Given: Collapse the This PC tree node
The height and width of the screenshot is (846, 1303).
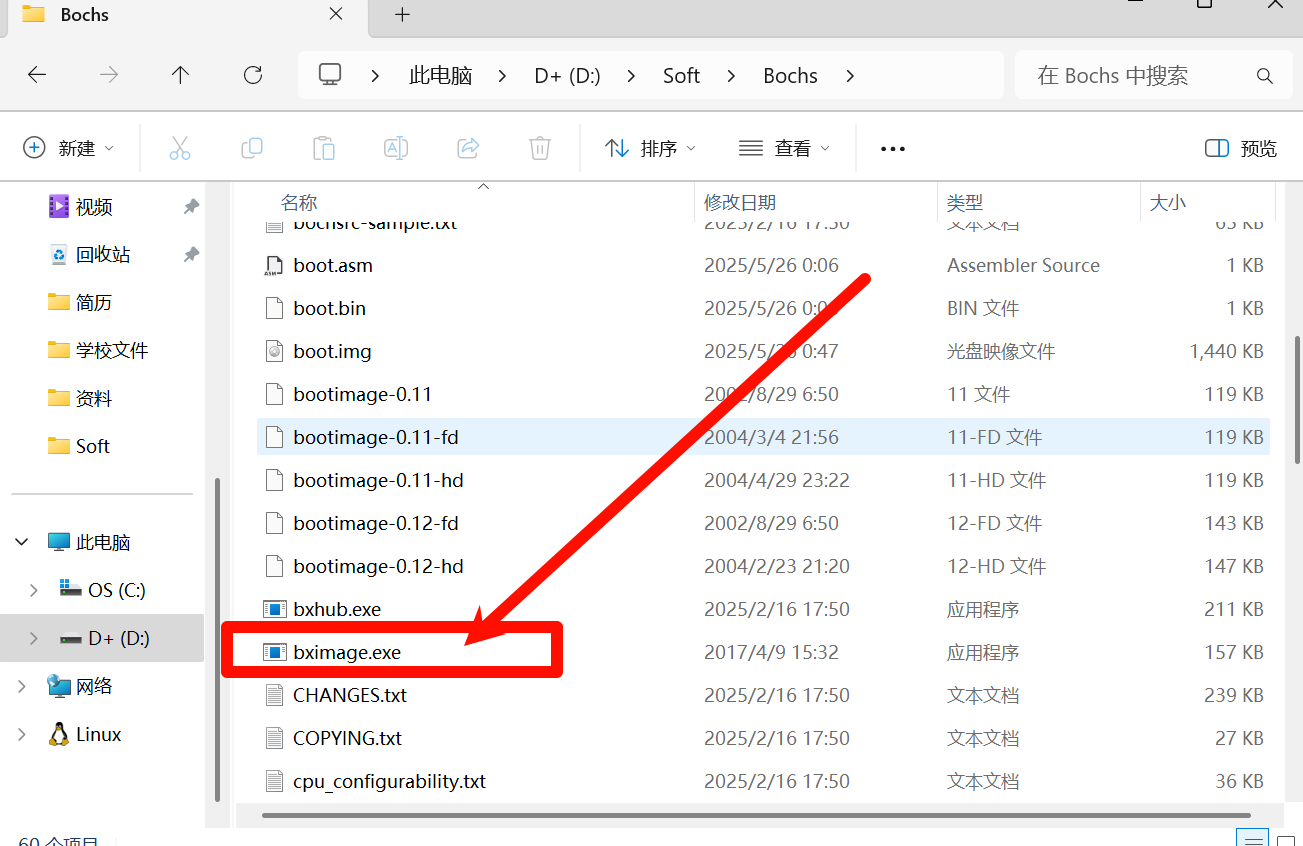Looking at the screenshot, I should tap(22, 542).
